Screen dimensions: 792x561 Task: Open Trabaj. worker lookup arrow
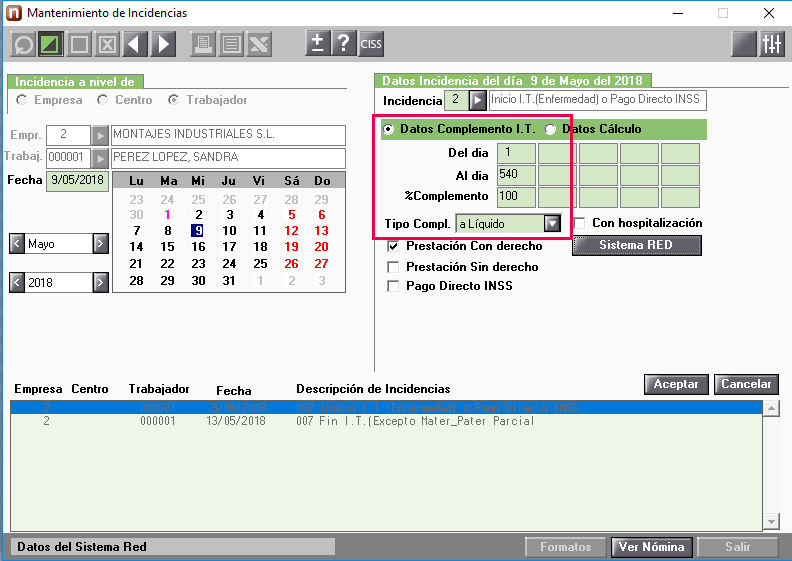100,158
